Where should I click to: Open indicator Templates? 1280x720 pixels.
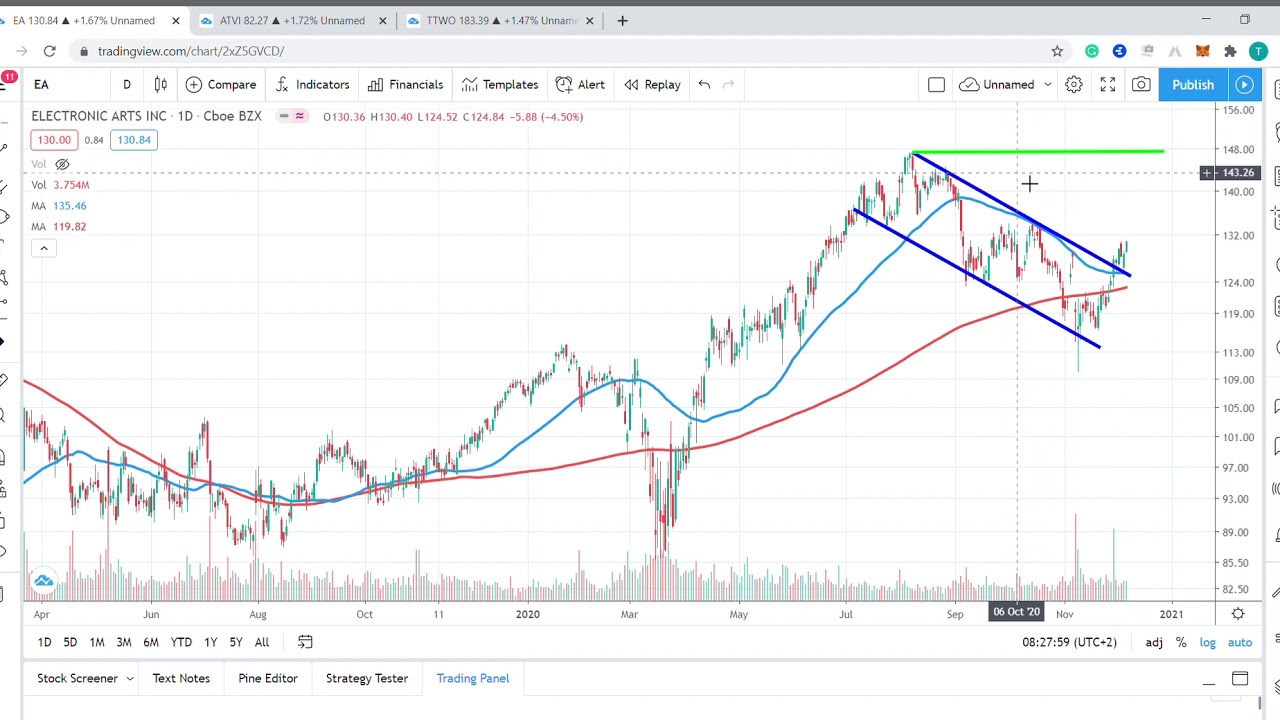tap(499, 85)
